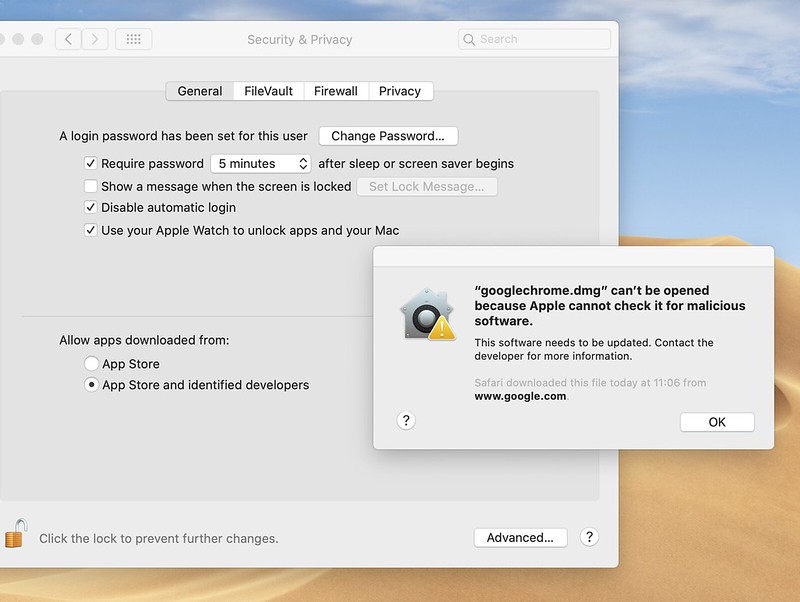
Task: Click the 'Safari downloaded this file today' text
Action: click(x=590, y=383)
